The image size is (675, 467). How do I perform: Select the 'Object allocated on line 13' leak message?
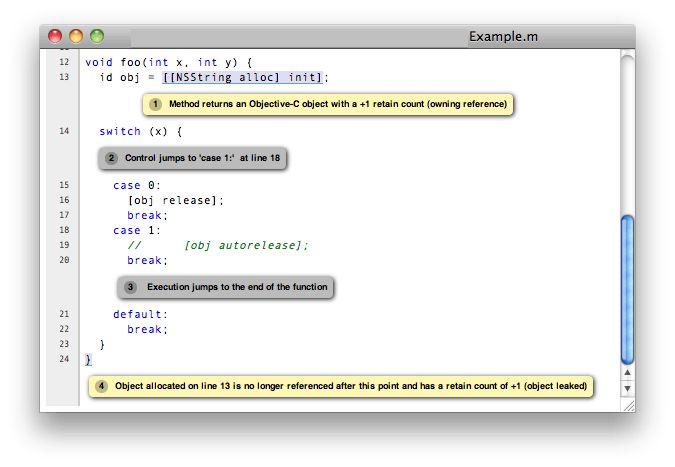(x=341, y=386)
